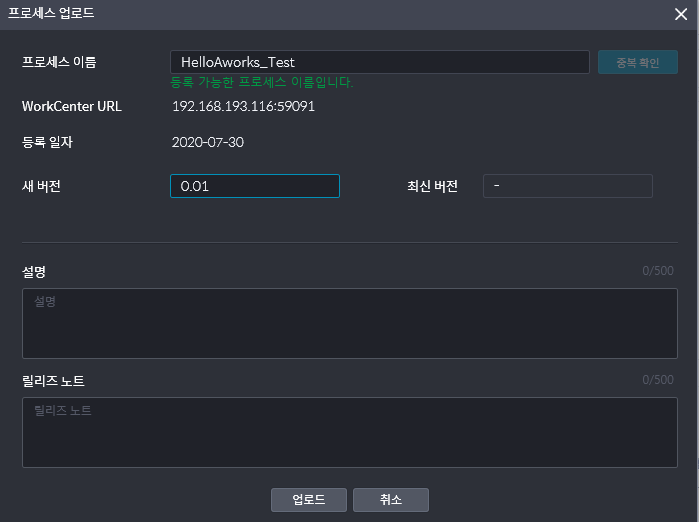This screenshot has width=699, height=522.
Task: Click the WorkCenter URL label
Action: 72,106
